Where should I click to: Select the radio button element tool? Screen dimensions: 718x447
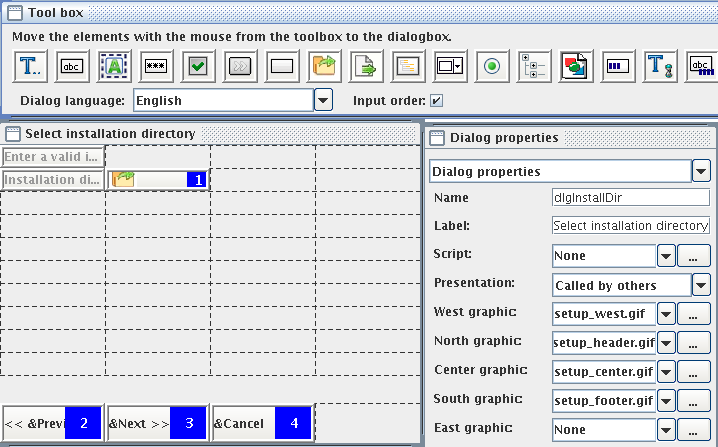[x=491, y=67]
